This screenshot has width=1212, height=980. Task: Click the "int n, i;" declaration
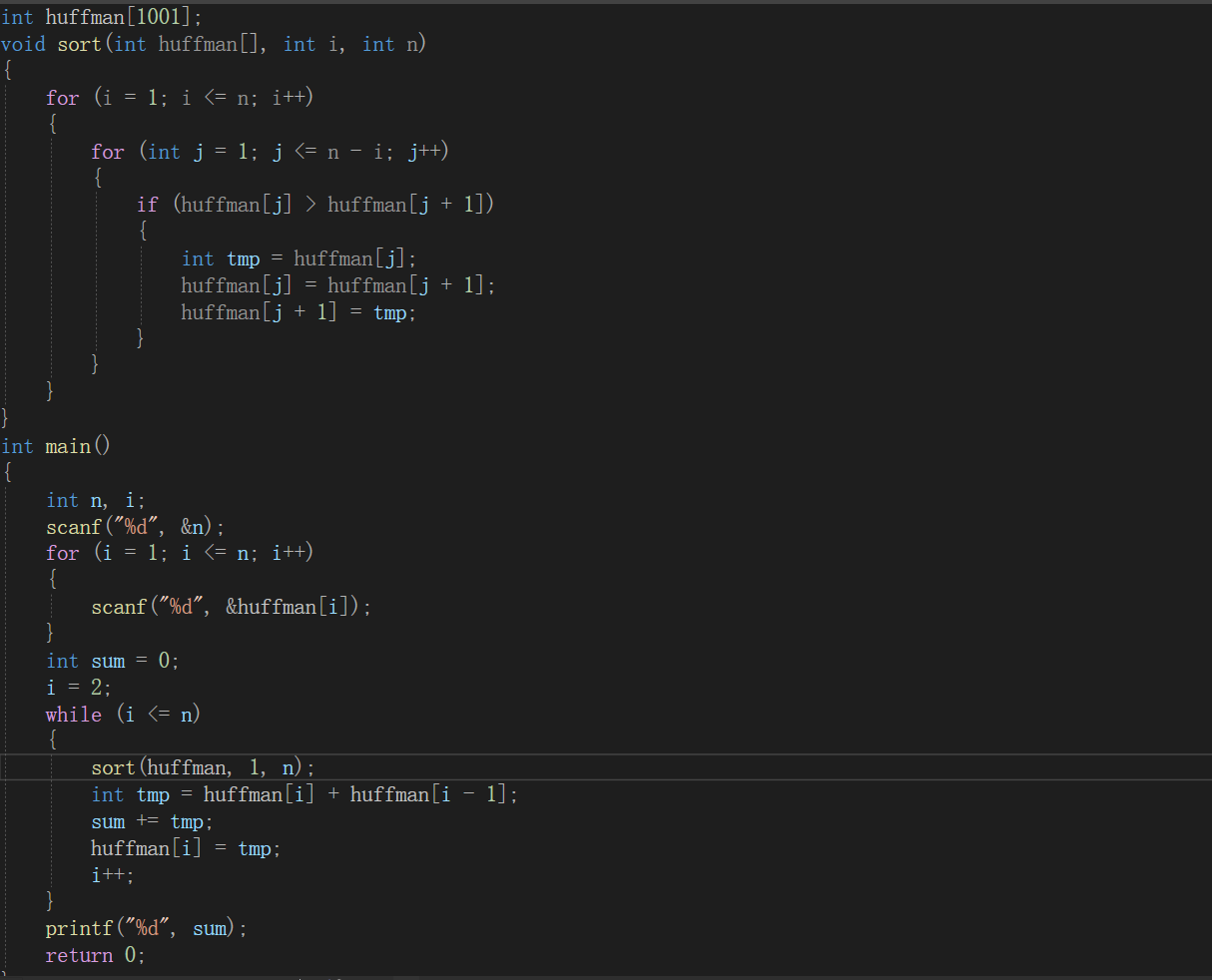tap(95, 500)
